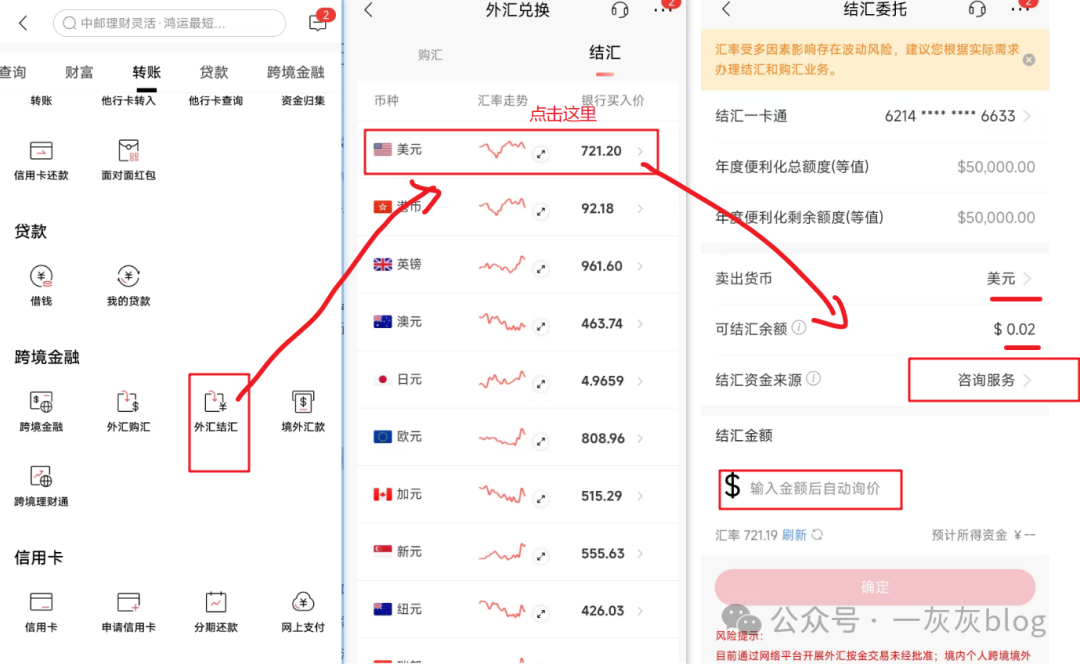Viewport: 1080px width, 664px height.
Task: Go back from 外汇兑换 screen
Action: (x=369, y=10)
